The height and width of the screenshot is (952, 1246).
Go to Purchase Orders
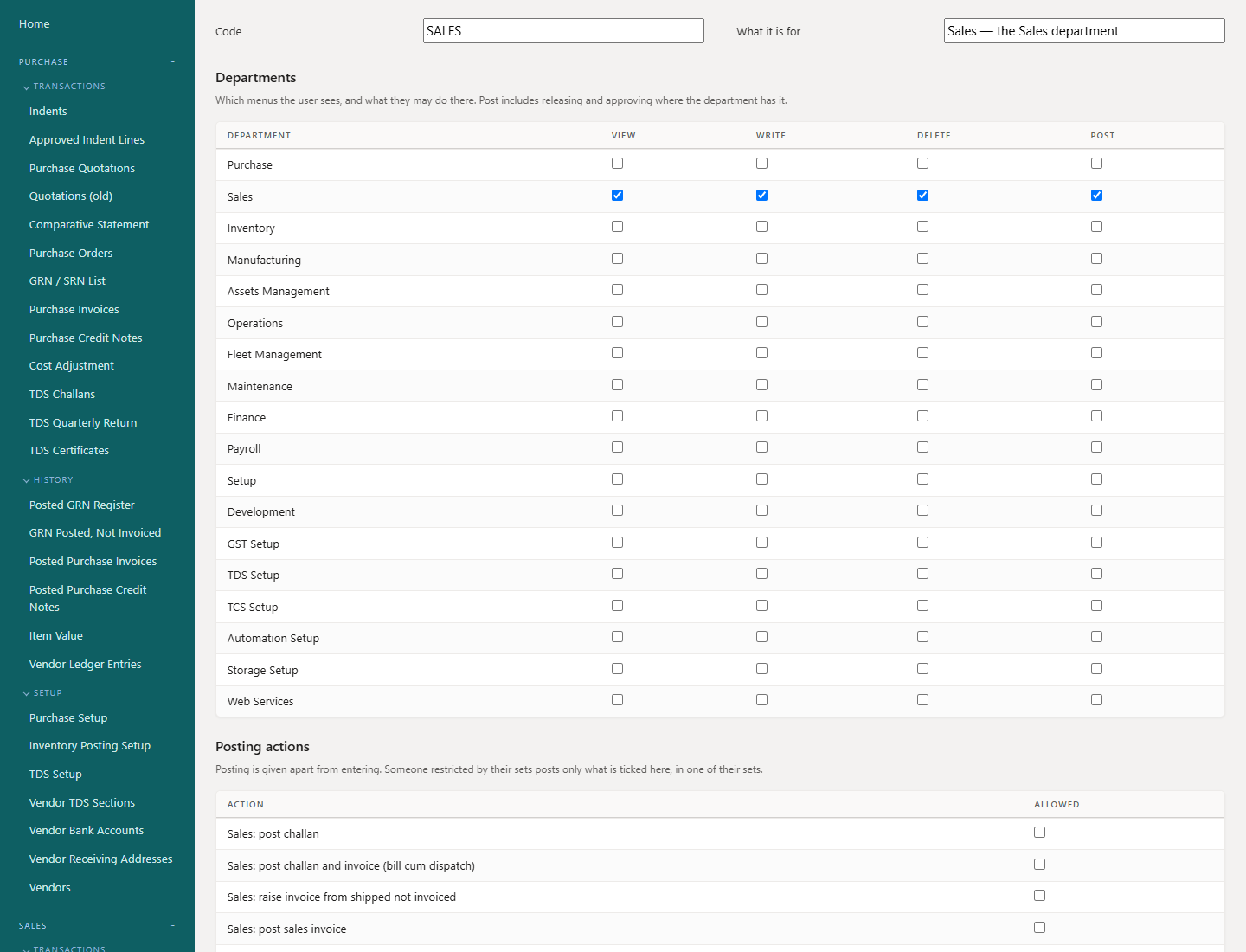pos(71,254)
